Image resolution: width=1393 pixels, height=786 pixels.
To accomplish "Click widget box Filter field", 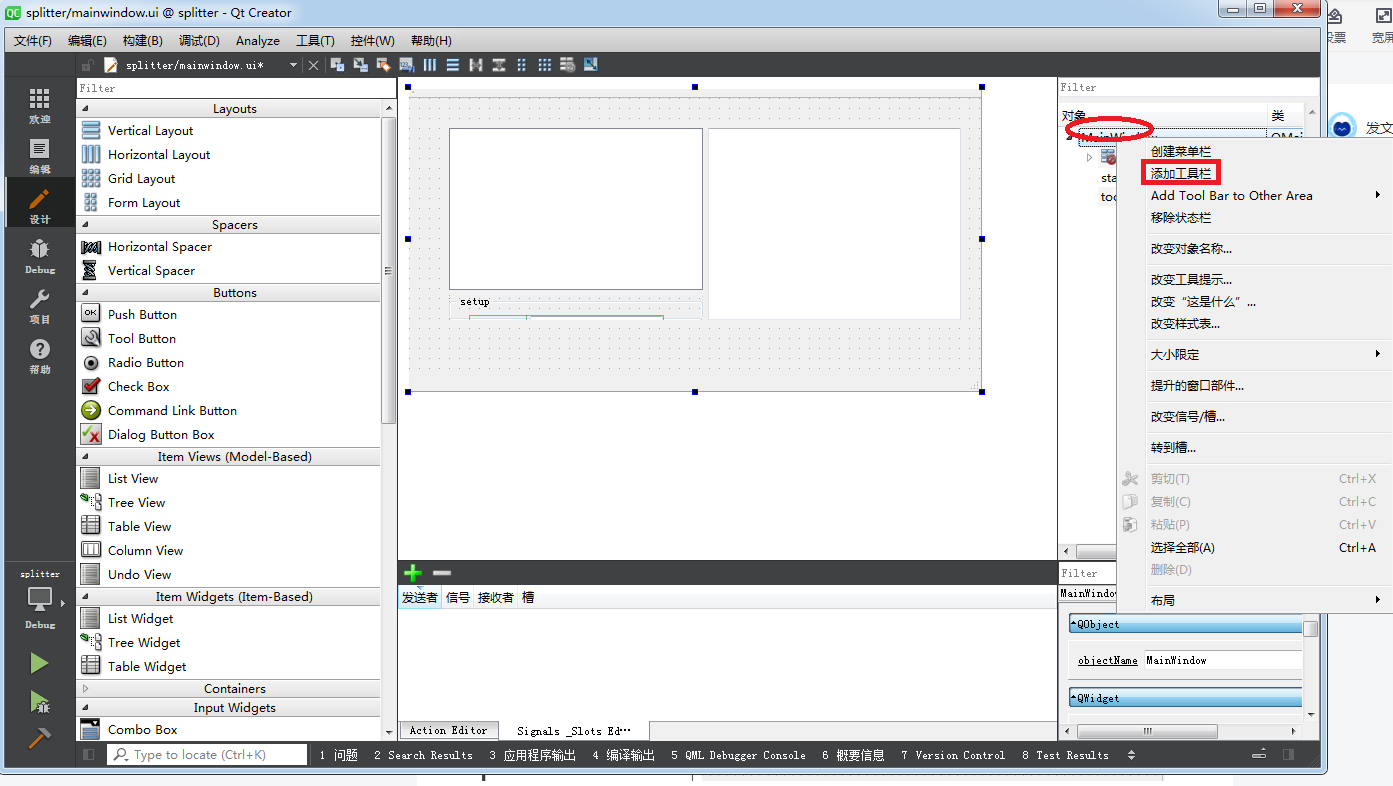I will [x=236, y=88].
